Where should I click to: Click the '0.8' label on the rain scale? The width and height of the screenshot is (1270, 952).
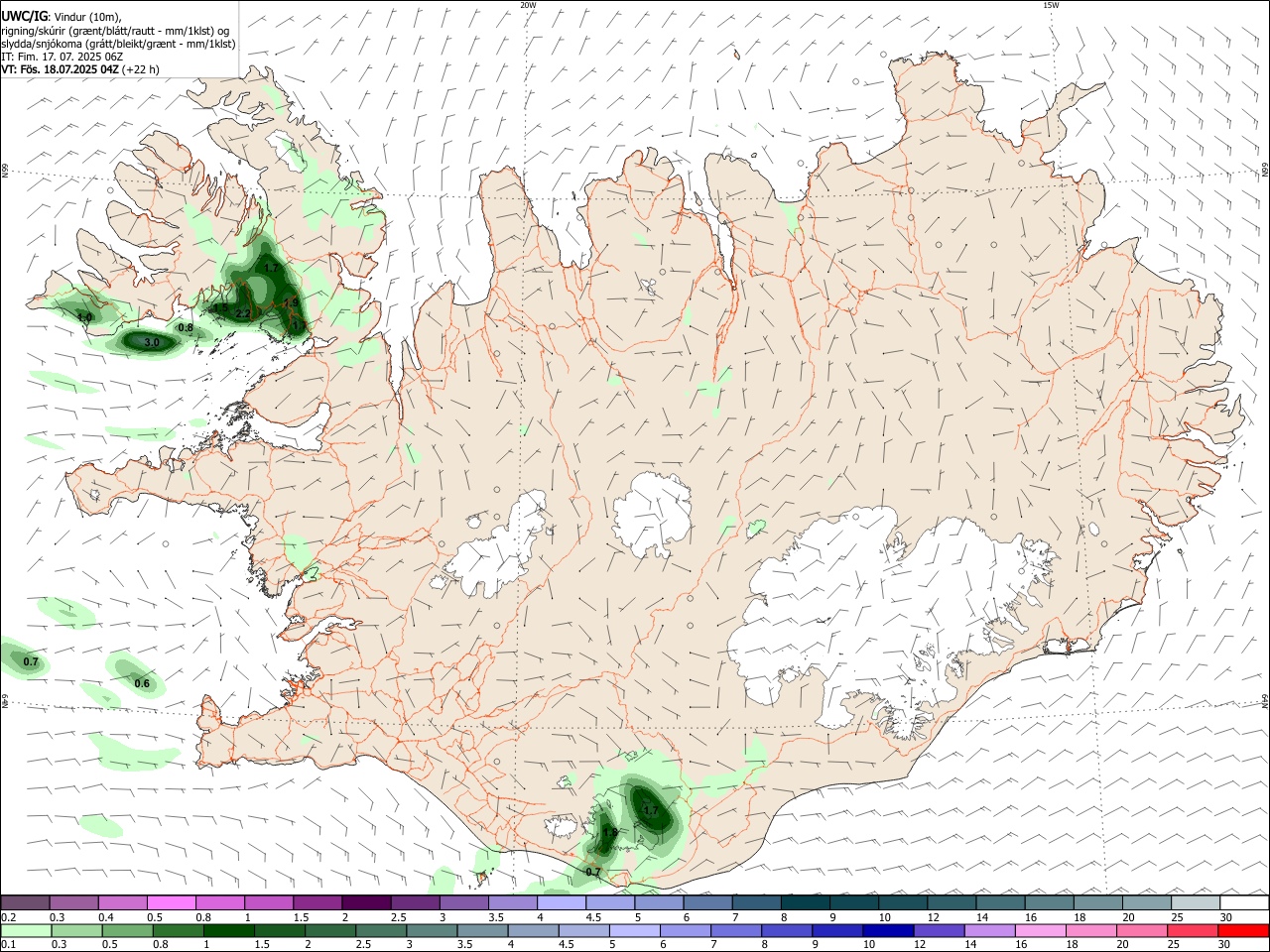click(160, 945)
